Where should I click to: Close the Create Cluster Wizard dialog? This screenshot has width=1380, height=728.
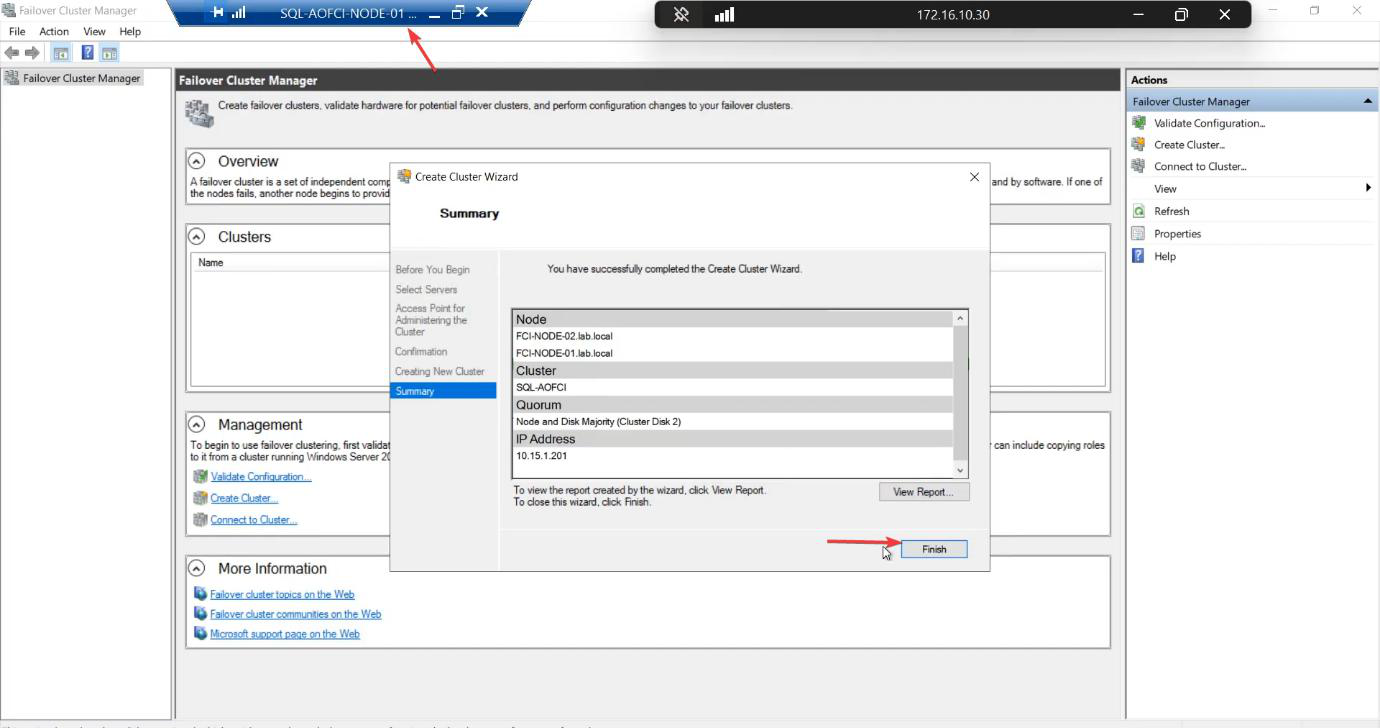[974, 177]
